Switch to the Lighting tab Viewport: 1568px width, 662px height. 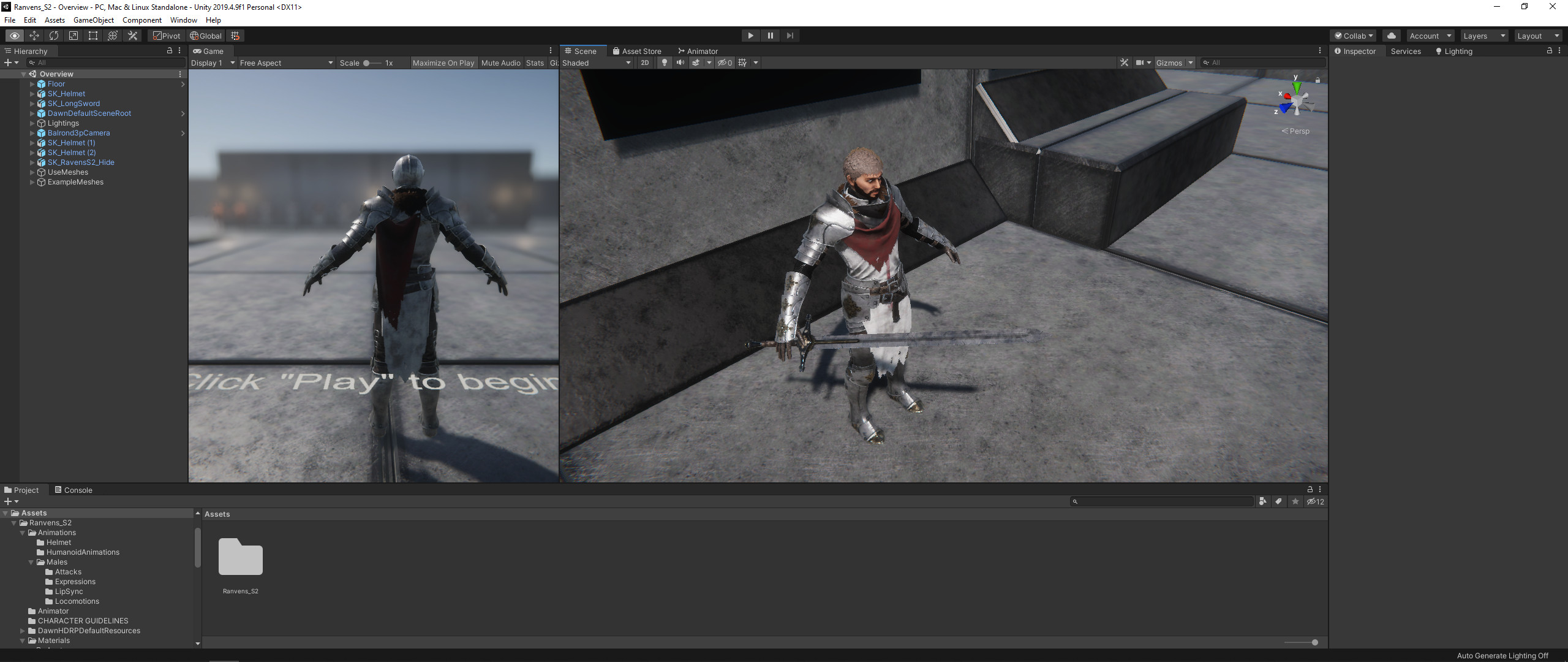(x=1453, y=51)
